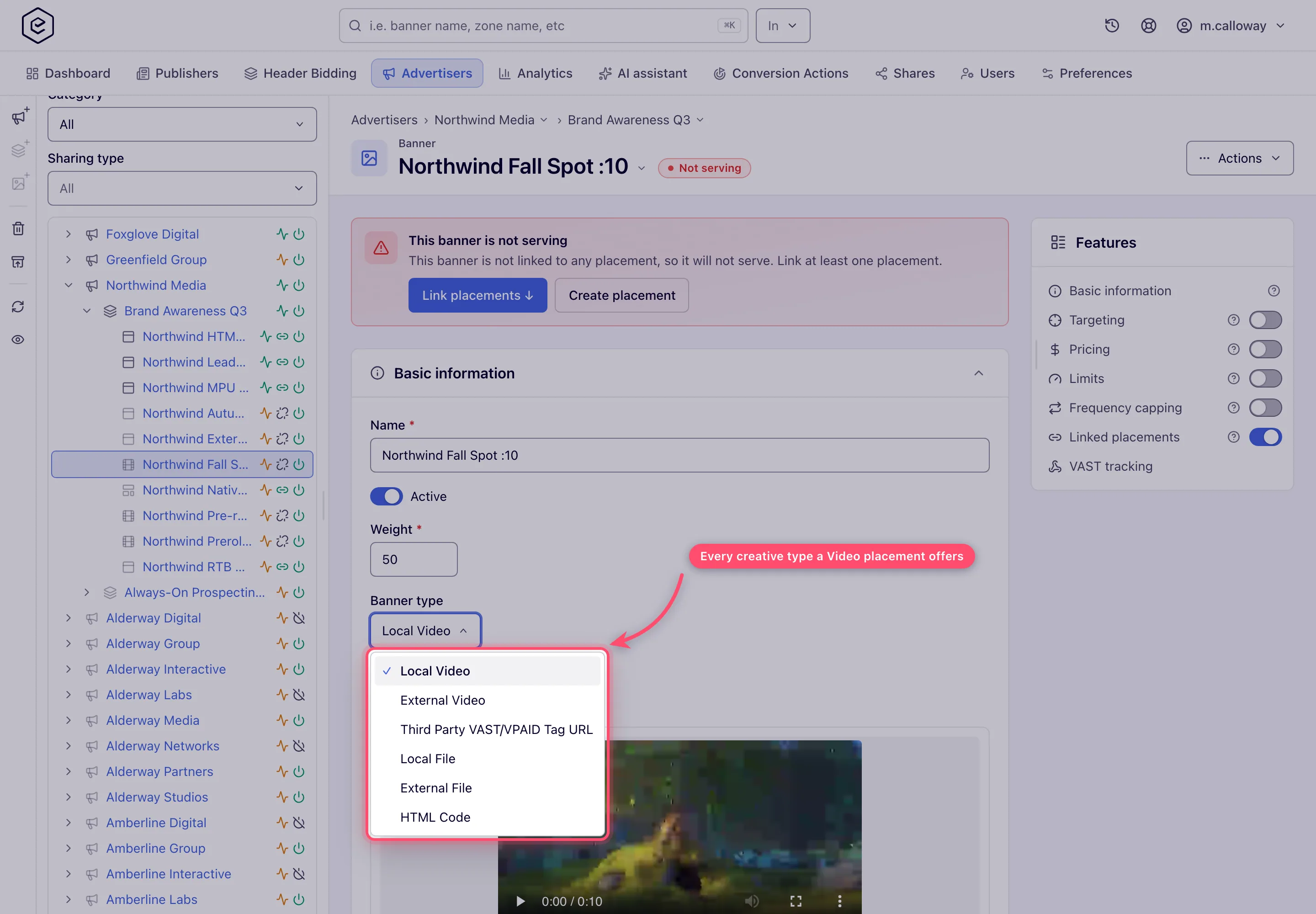Click the video volume speaker control
The width and height of the screenshot is (1316, 914).
point(751,901)
